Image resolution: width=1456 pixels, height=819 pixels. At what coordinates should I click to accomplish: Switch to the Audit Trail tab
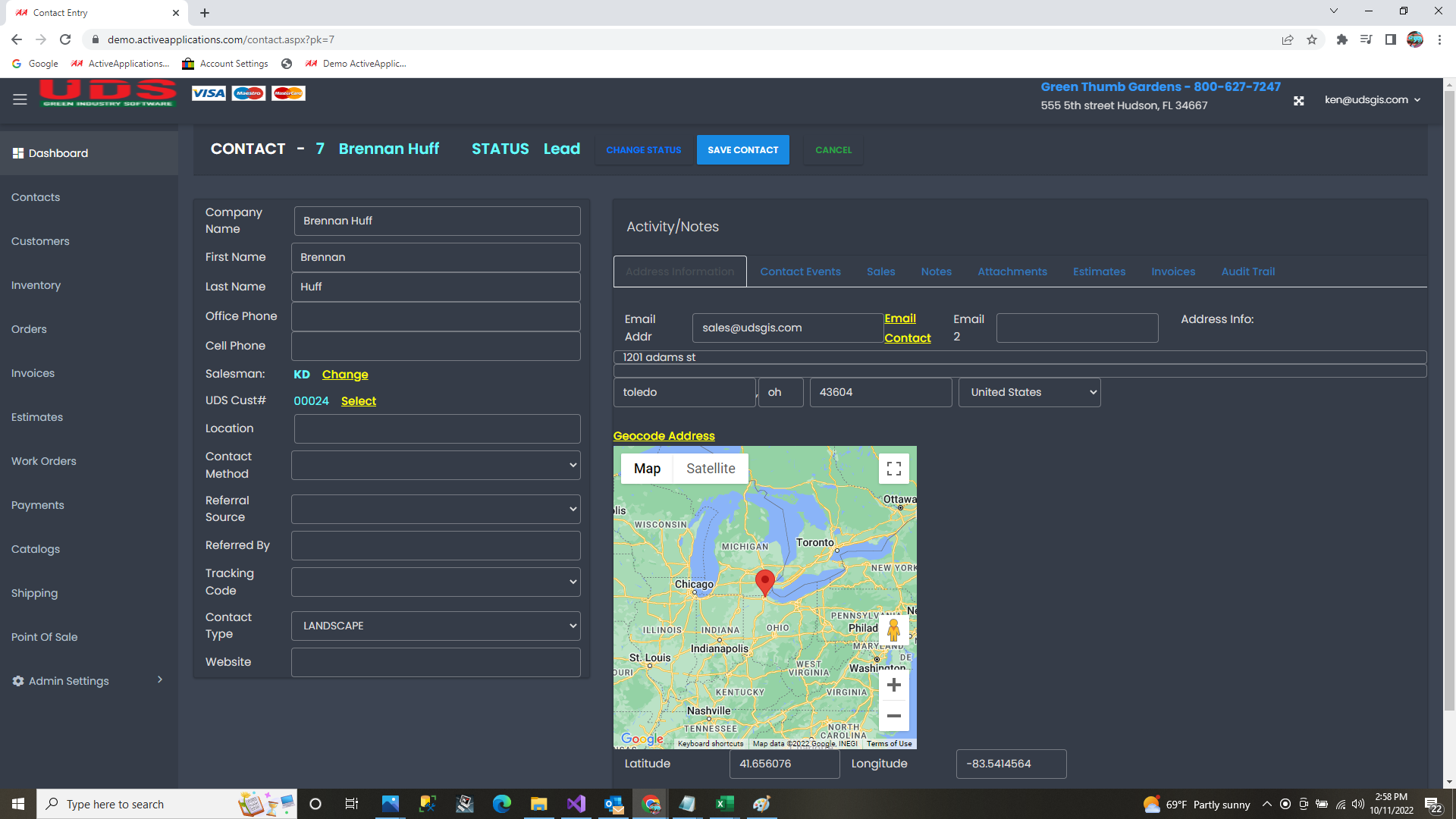coord(1247,271)
